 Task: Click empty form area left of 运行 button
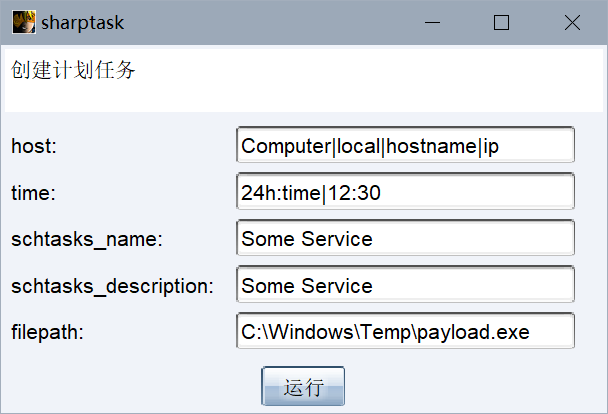coord(130,386)
